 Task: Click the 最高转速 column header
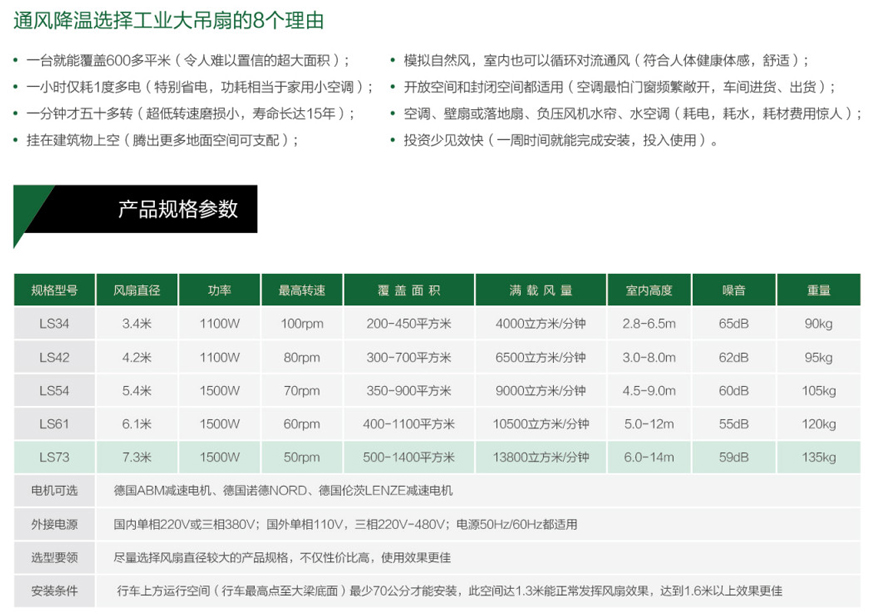pyautogui.click(x=302, y=290)
